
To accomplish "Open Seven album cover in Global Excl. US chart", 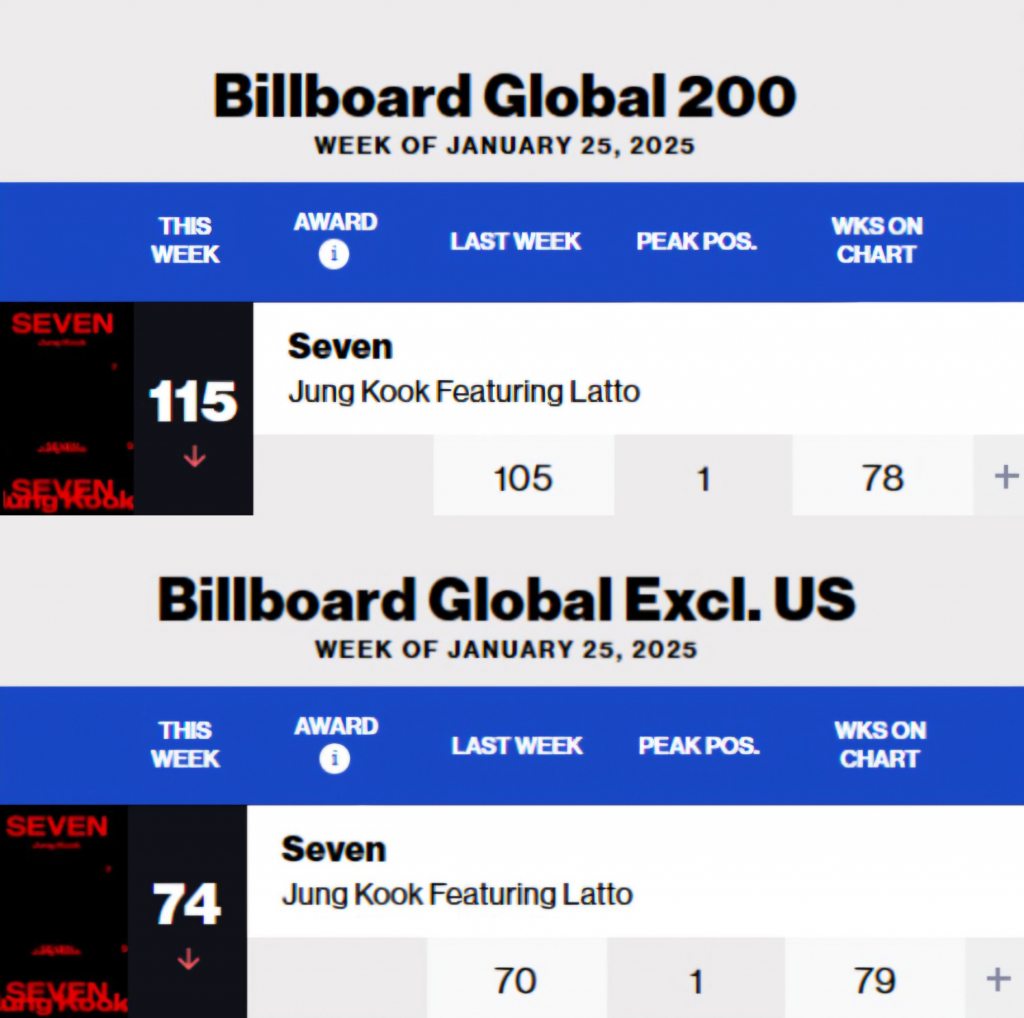I will click(x=64, y=911).
